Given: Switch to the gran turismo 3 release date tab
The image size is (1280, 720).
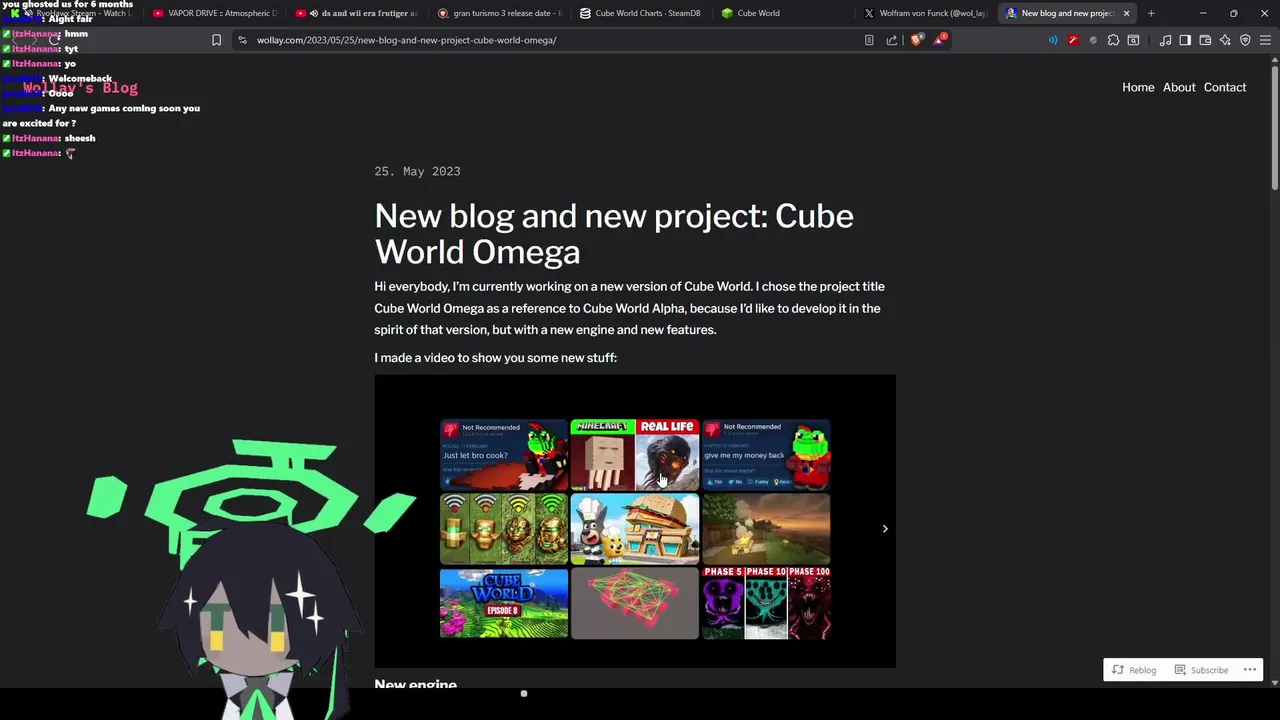Looking at the screenshot, I should click(500, 13).
